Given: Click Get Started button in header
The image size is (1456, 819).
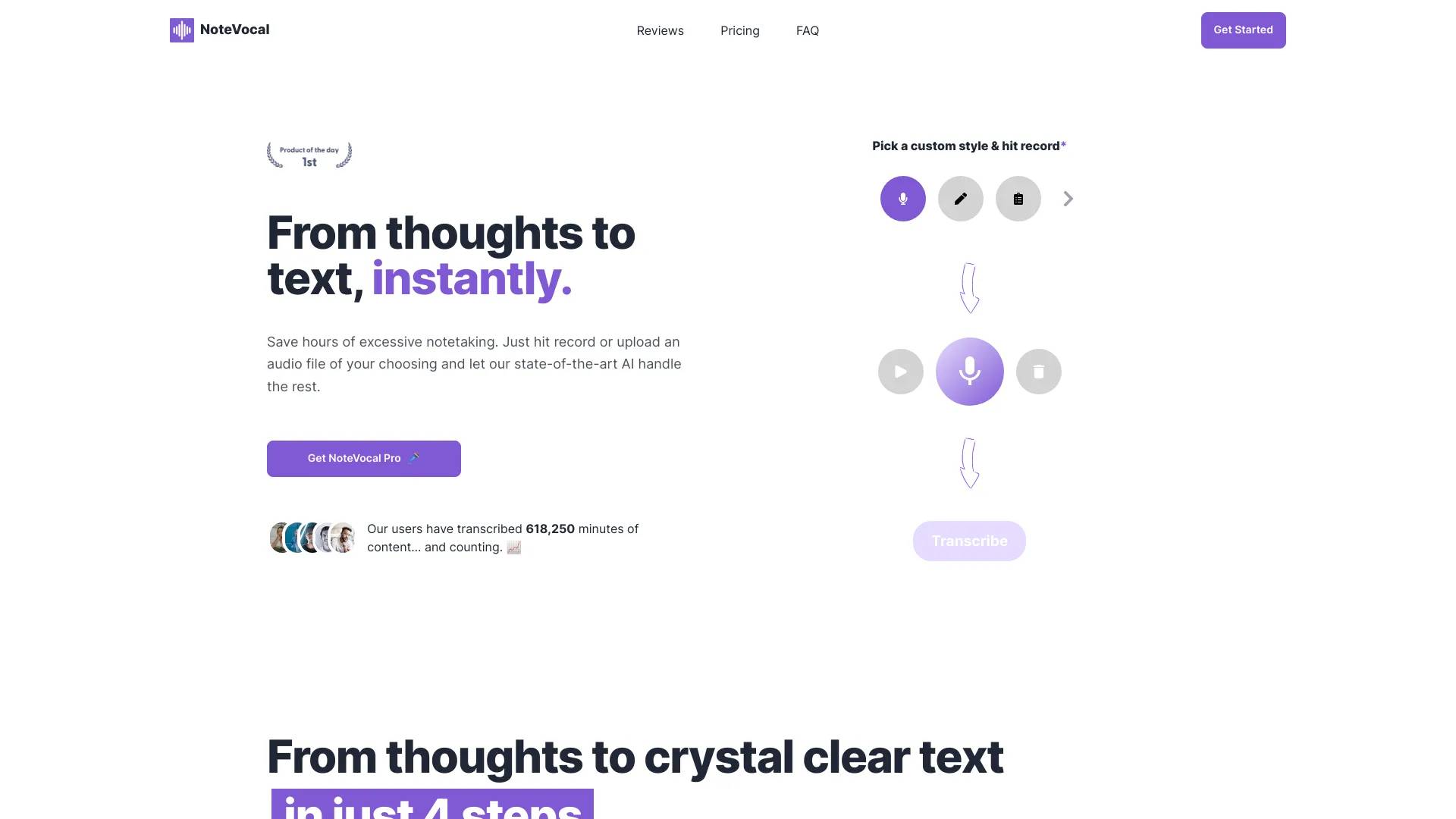Looking at the screenshot, I should [1243, 30].
